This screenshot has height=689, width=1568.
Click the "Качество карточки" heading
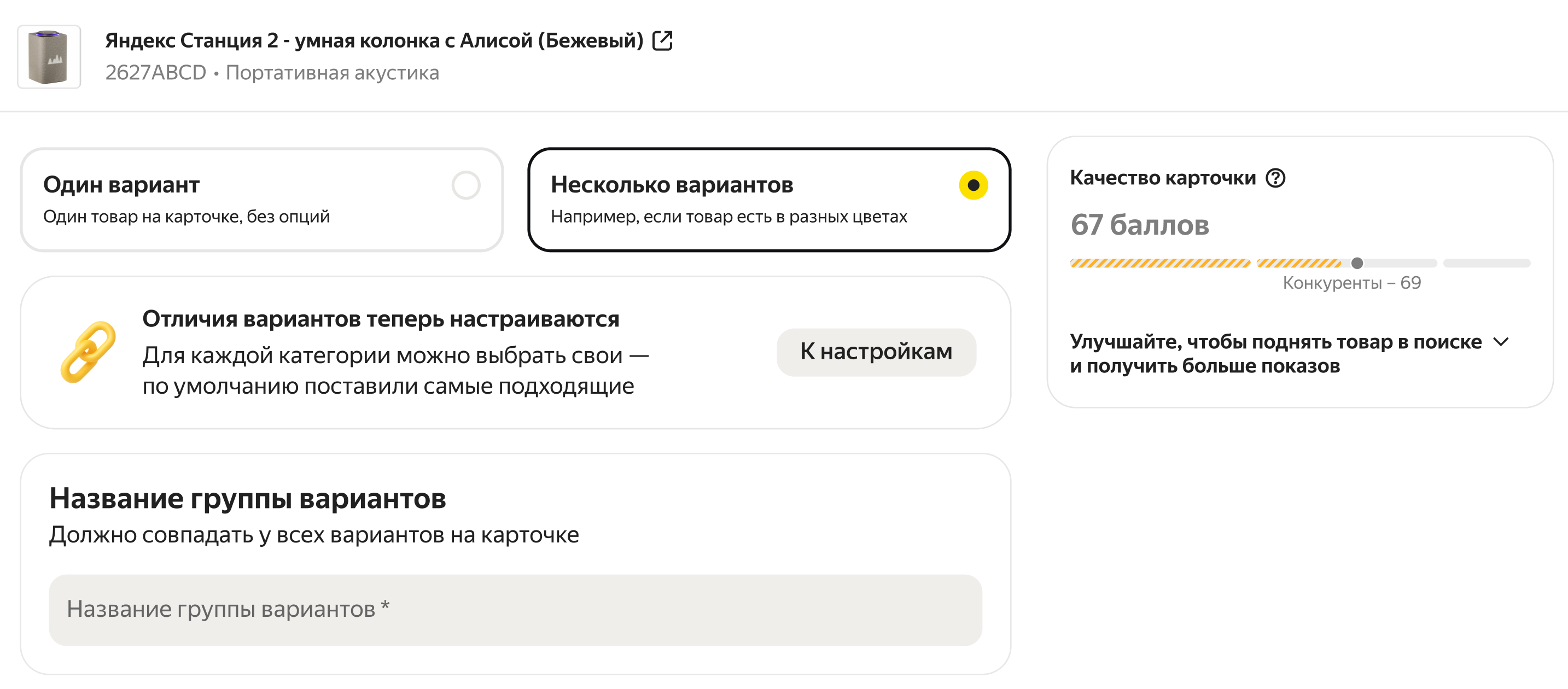[1163, 178]
